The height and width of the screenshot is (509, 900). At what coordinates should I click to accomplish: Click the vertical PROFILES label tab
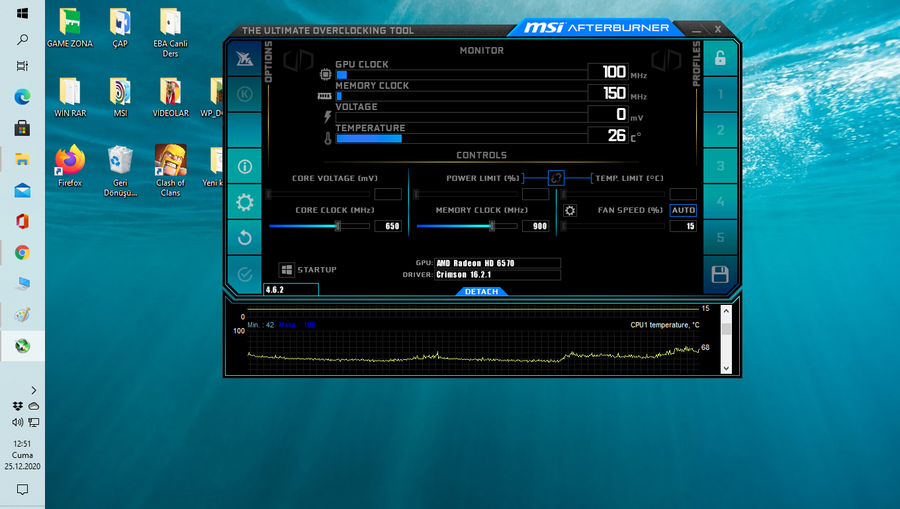point(696,64)
